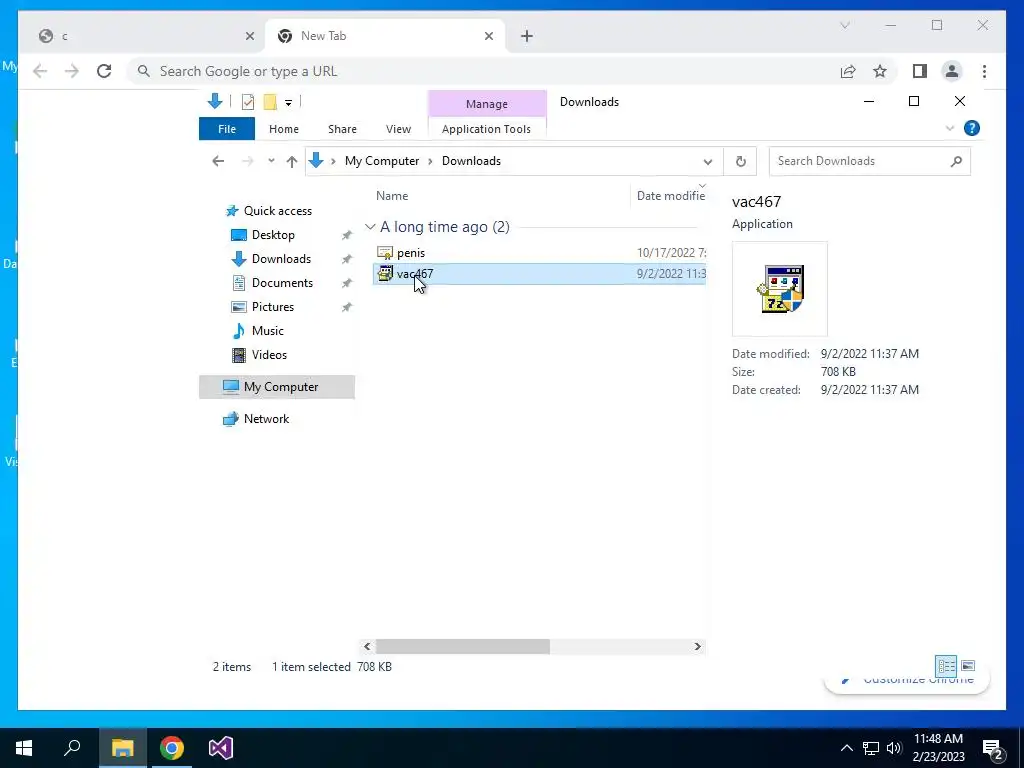
Task: Select the Manage contextual tab
Action: pos(487,104)
